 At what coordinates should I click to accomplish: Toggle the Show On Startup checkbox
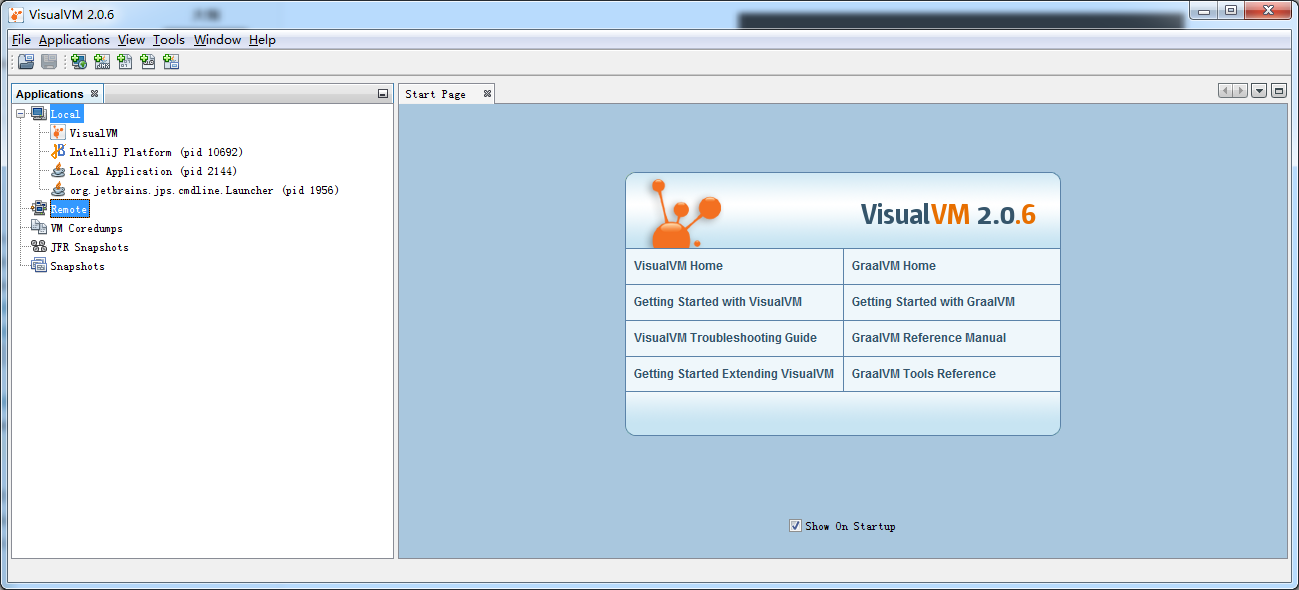point(795,526)
